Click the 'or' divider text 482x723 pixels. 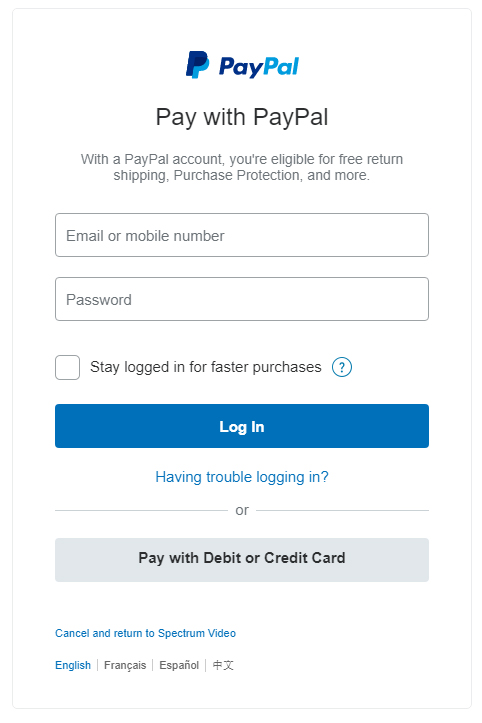click(x=242, y=510)
